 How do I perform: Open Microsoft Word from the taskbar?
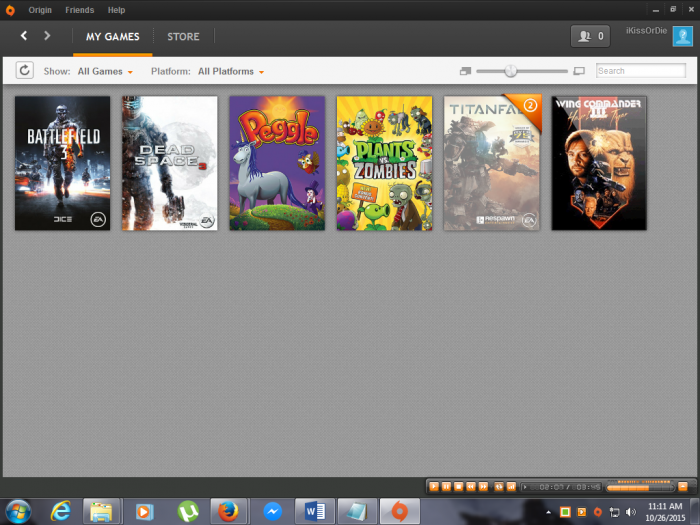tap(315, 512)
